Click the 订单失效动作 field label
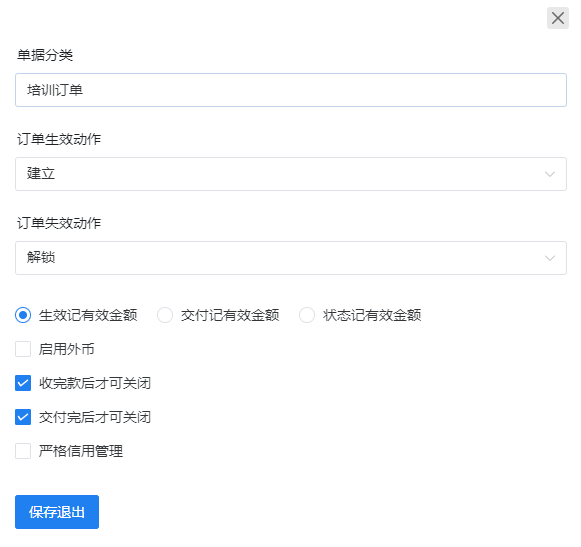The width and height of the screenshot is (581, 547). point(59,223)
